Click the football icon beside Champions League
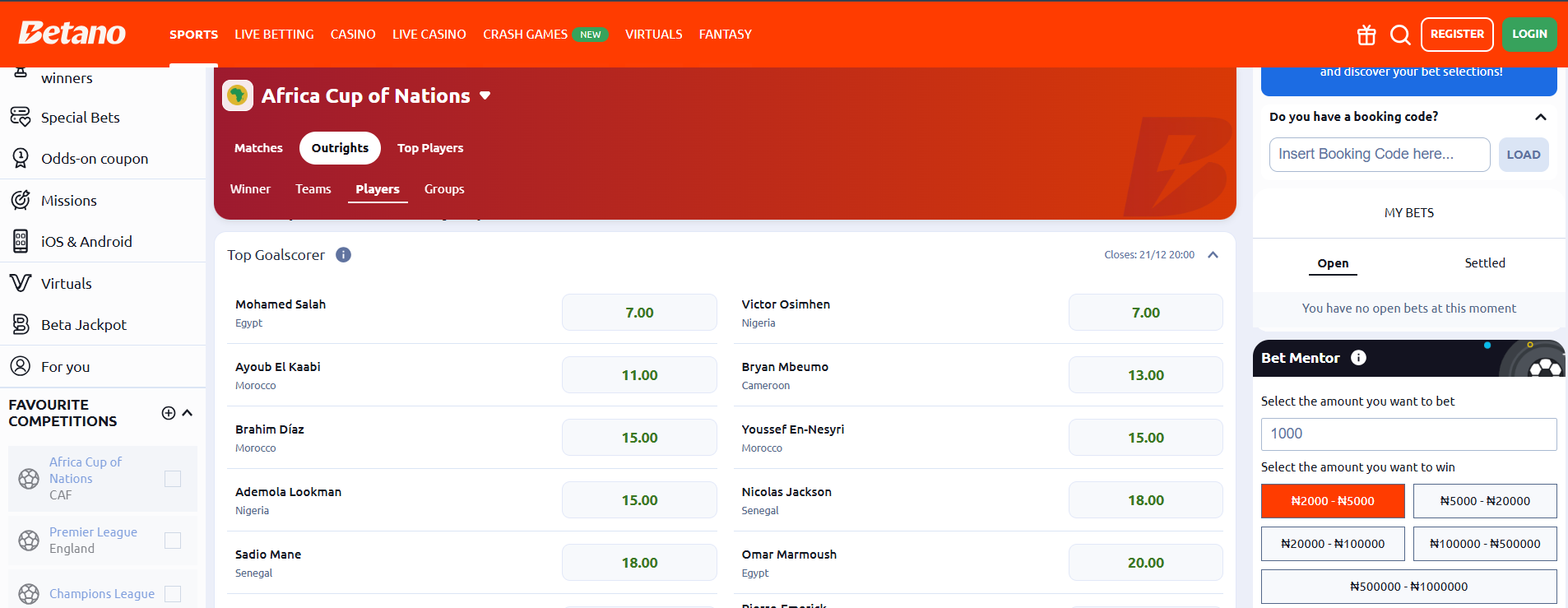Image resolution: width=1568 pixels, height=608 pixels. click(x=29, y=594)
